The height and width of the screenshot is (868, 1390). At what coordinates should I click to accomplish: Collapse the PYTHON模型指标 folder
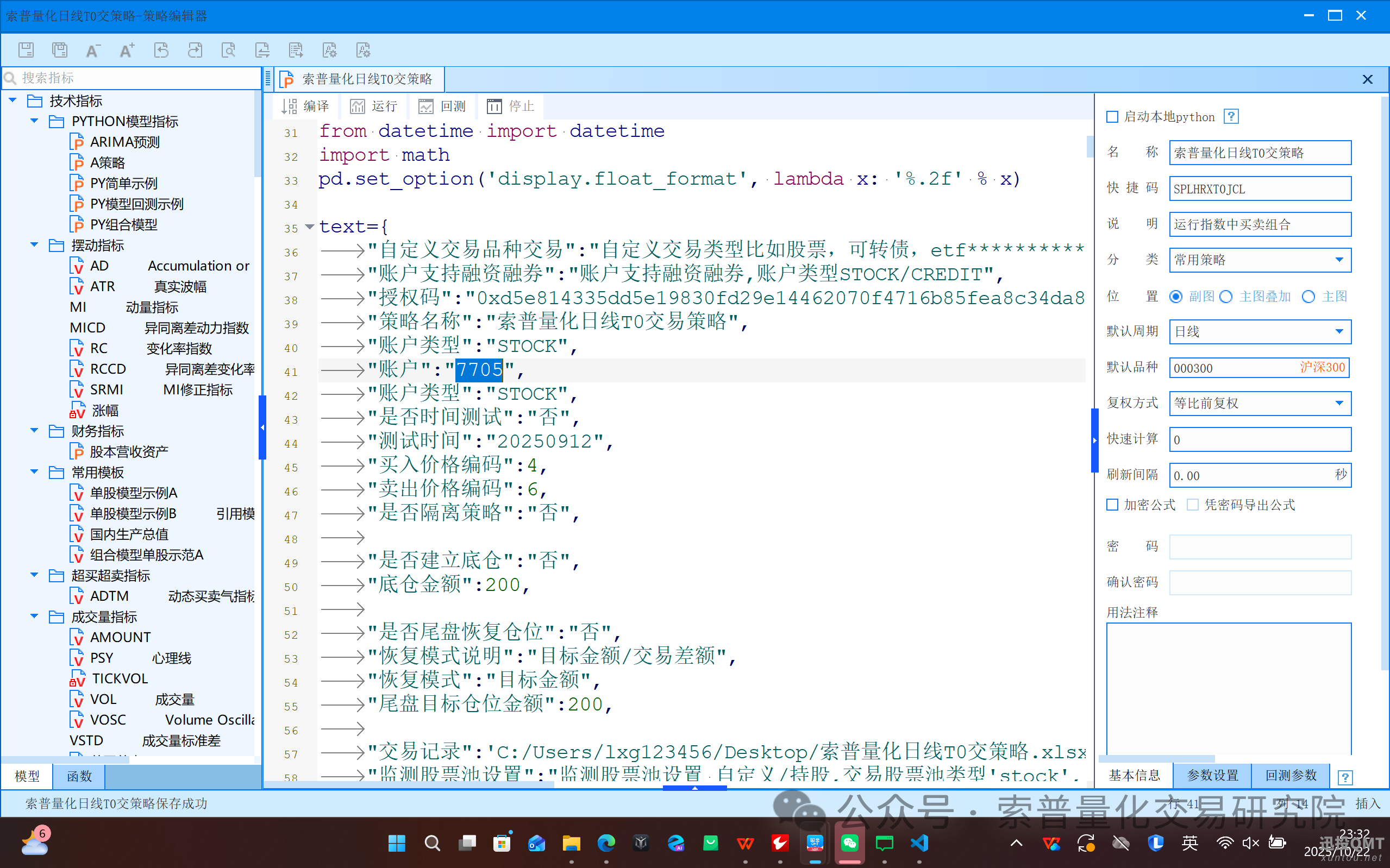tap(34, 121)
